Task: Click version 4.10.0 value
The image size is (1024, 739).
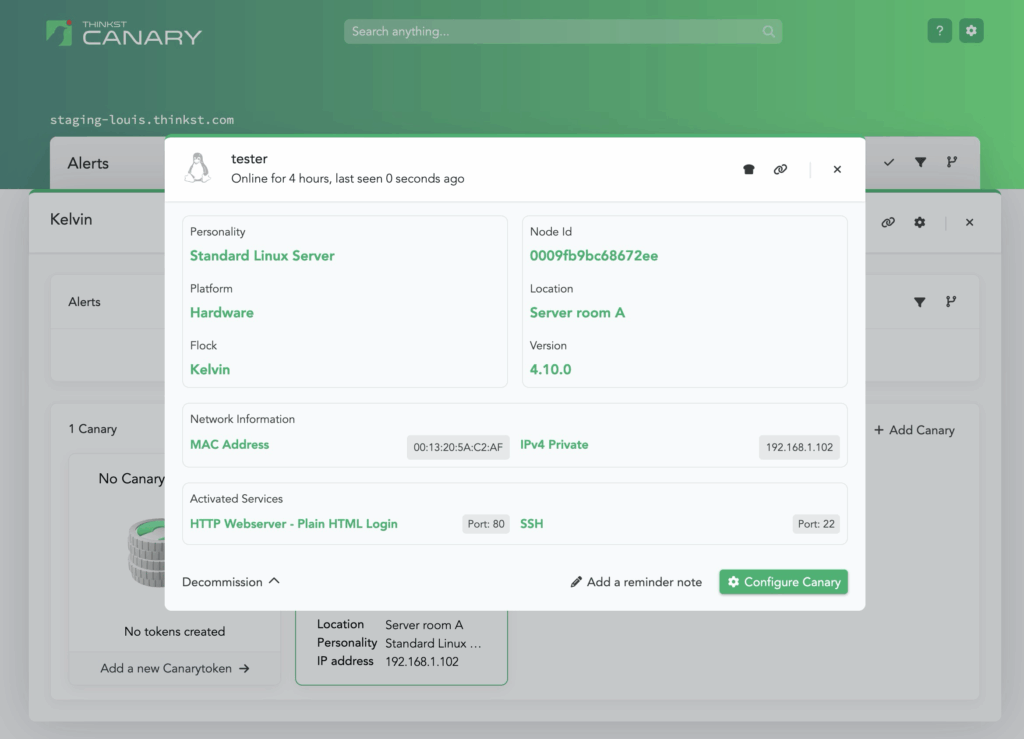Action: pyautogui.click(x=551, y=370)
